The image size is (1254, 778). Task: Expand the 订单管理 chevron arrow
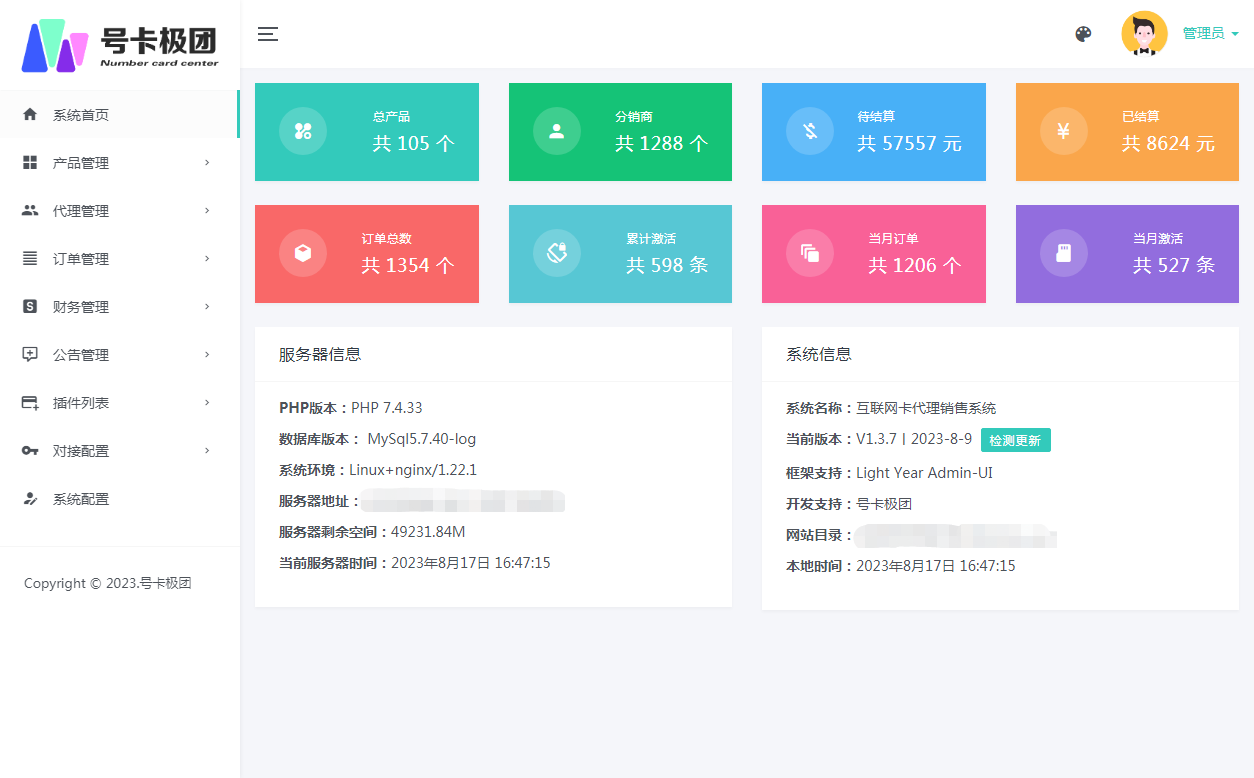click(x=207, y=258)
